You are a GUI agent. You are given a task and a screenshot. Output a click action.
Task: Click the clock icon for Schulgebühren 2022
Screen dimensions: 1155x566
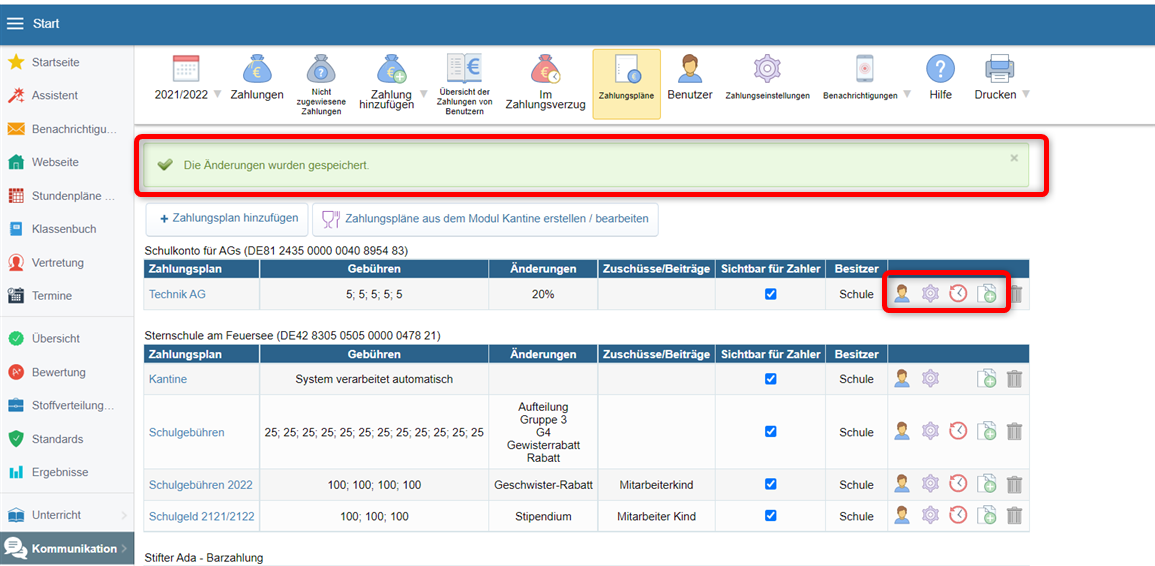click(x=958, y=485)
